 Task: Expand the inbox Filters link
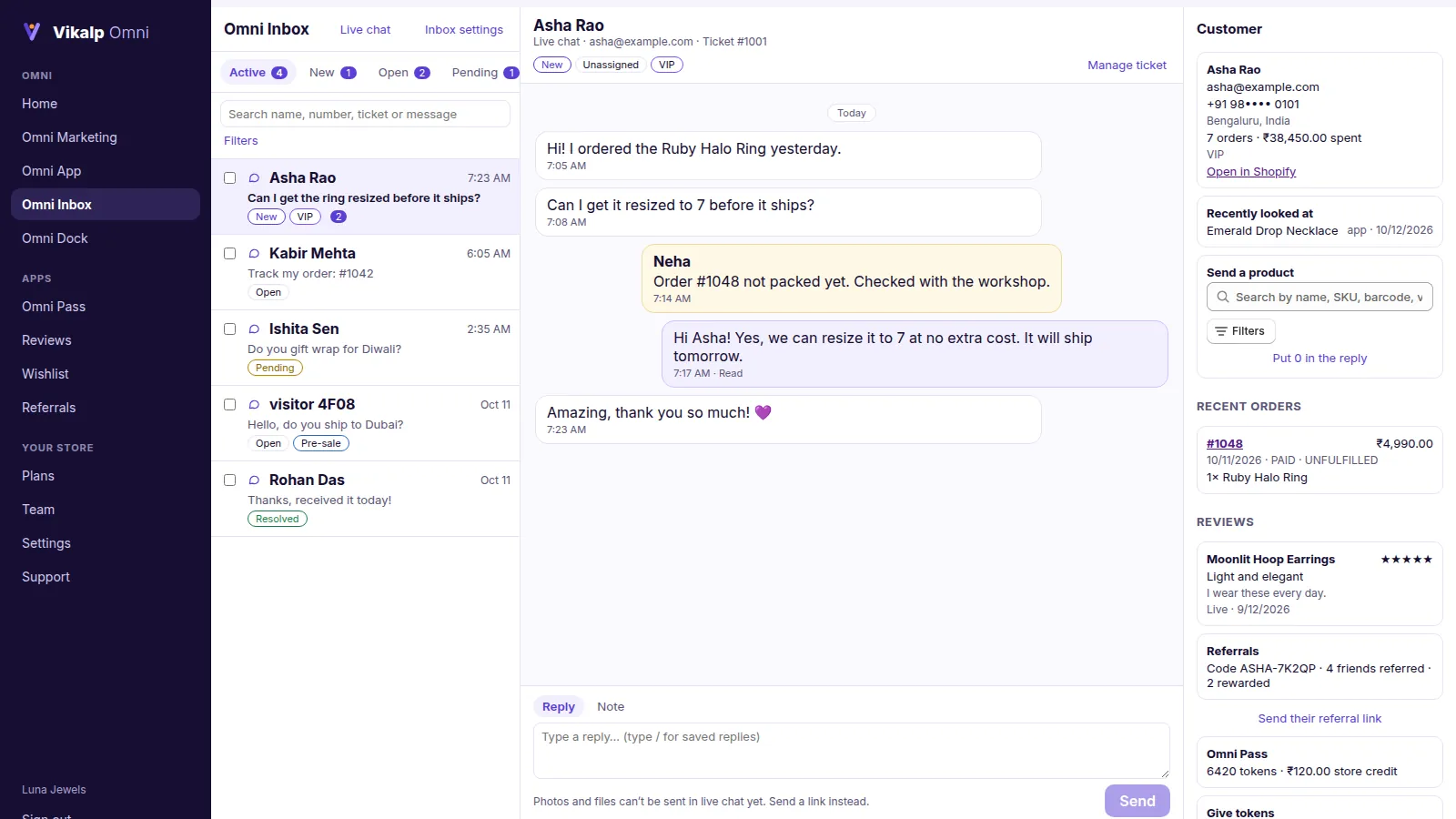click(241, 141)
